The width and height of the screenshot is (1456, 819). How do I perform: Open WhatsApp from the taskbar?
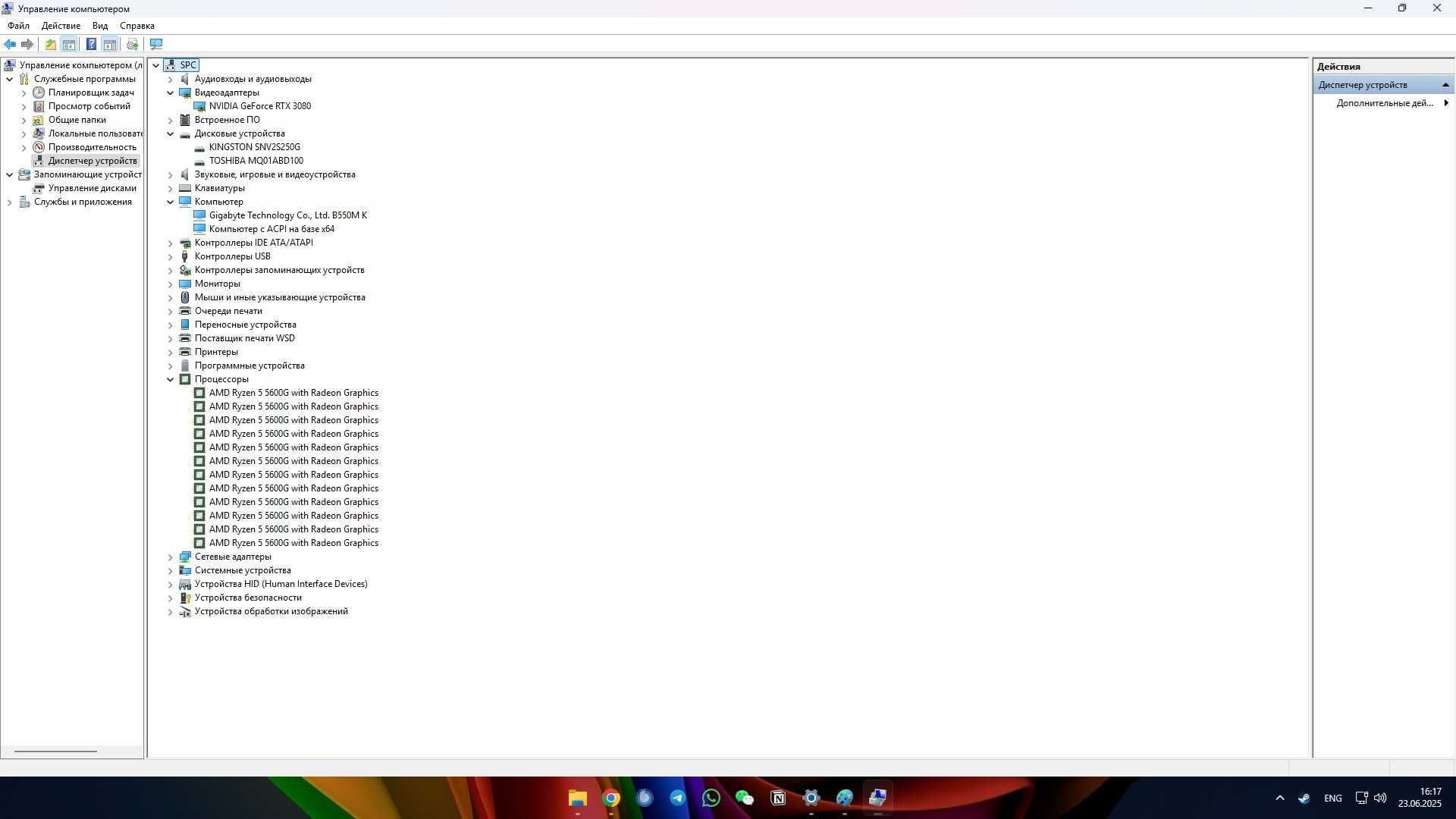[711, 798]
